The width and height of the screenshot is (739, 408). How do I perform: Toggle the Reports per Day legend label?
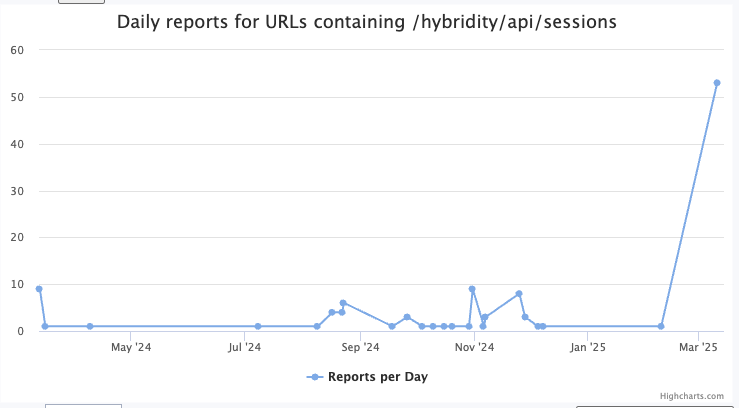378,377
